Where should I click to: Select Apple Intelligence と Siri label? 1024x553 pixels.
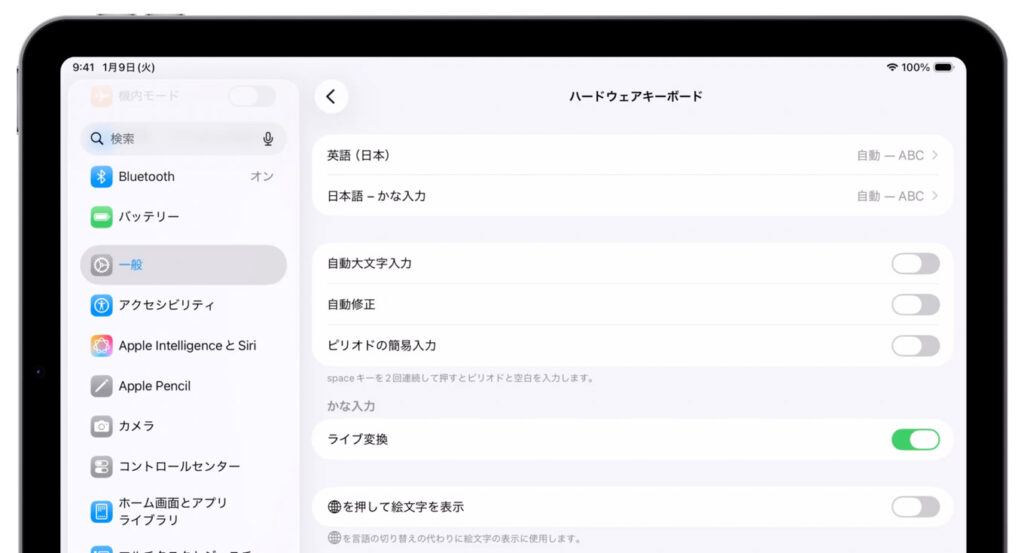(187, 345)
